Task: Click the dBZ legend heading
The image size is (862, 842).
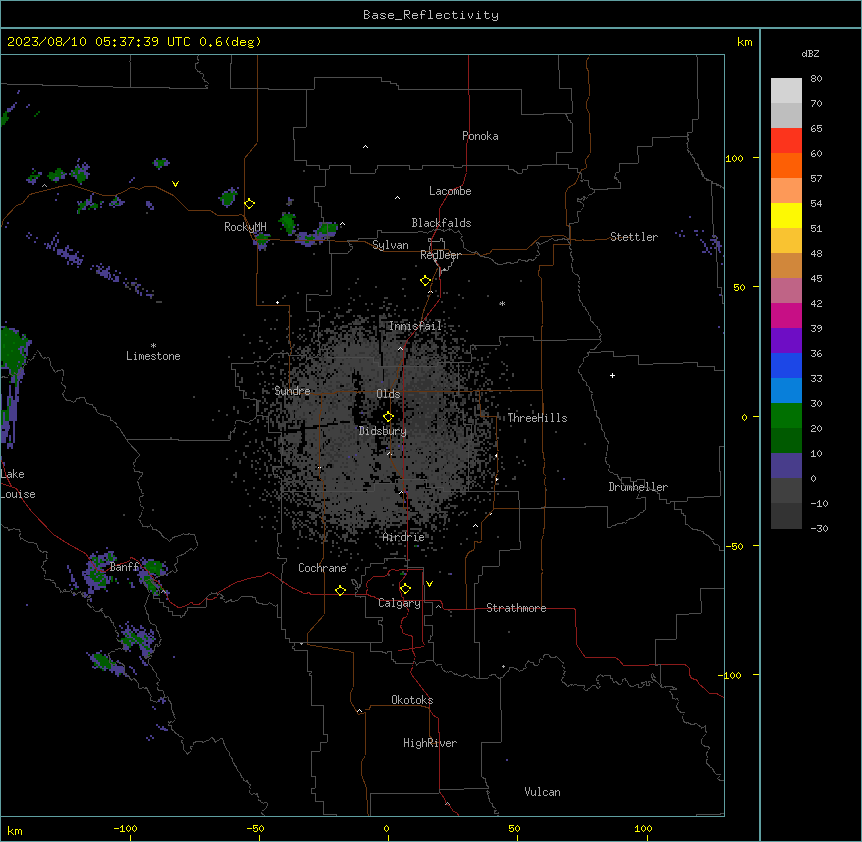Action: pyautogui.click(x=810, y=53)
